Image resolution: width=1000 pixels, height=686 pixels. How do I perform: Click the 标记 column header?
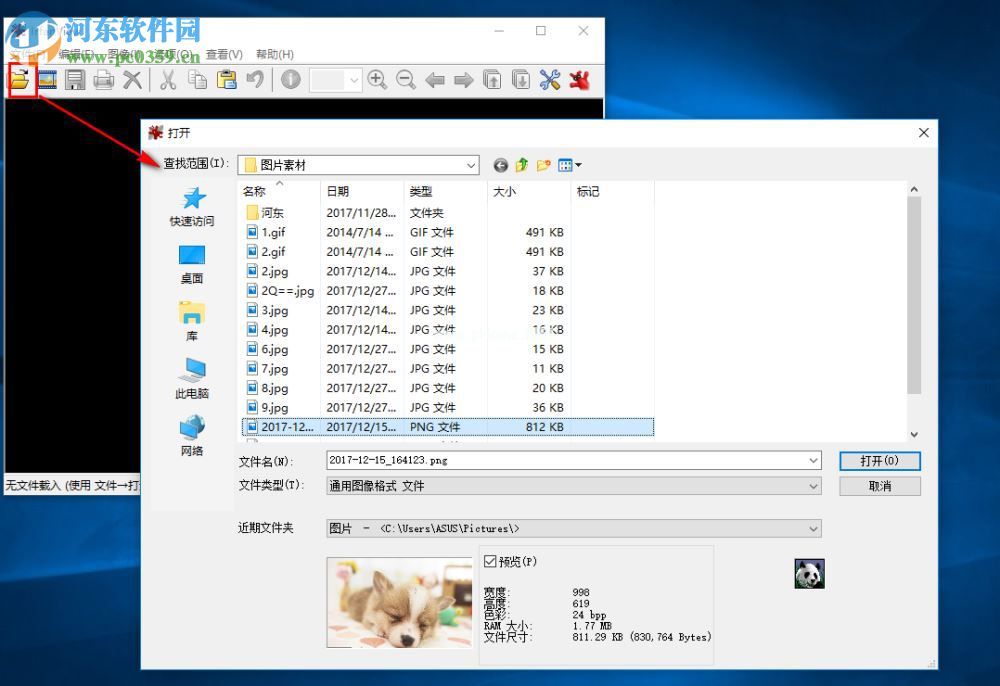pos(612,191)
